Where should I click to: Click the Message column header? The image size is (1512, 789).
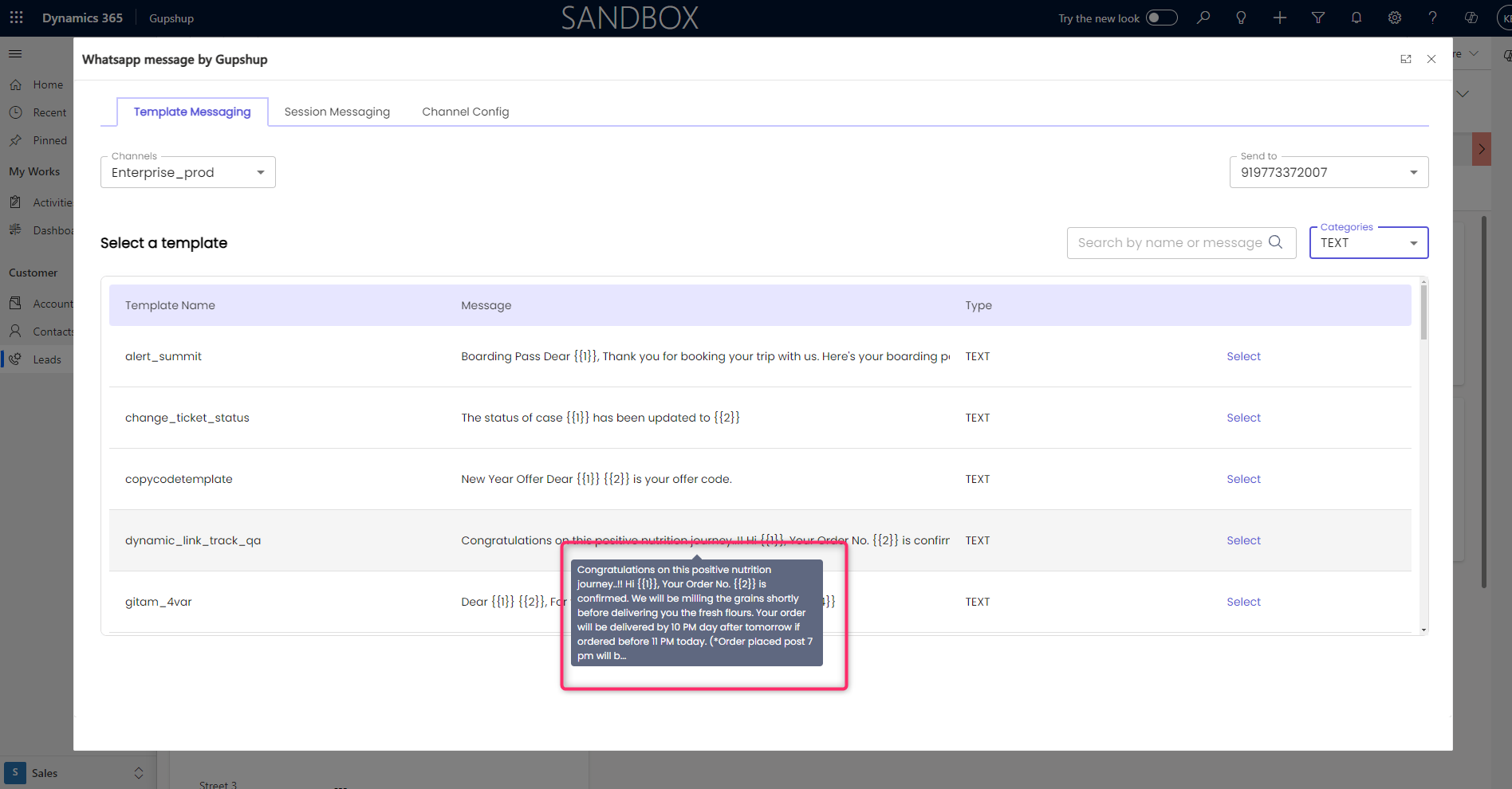coord(486,305)
